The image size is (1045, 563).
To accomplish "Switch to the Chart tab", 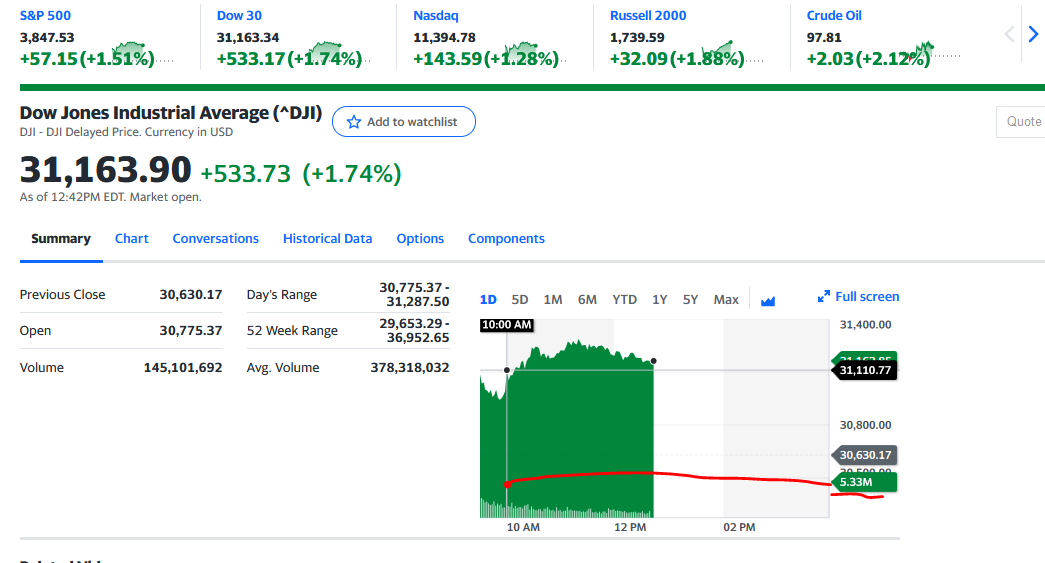I will (x=131, y=239).
